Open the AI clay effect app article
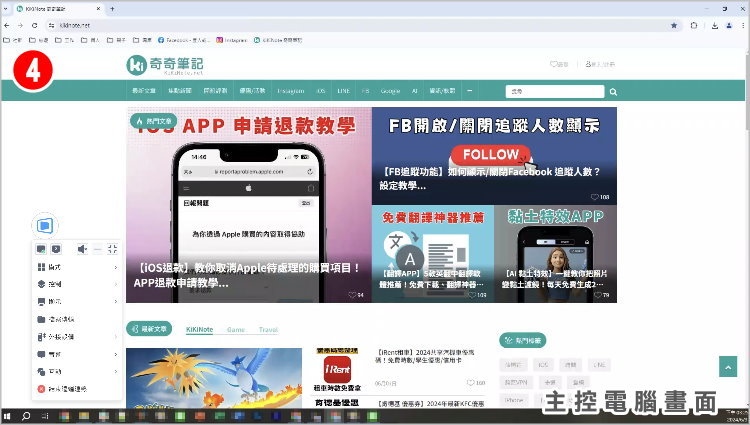Image resolution: width=750 pixels, height=425 pixels. pyautogui.click(x=555, y=254)
